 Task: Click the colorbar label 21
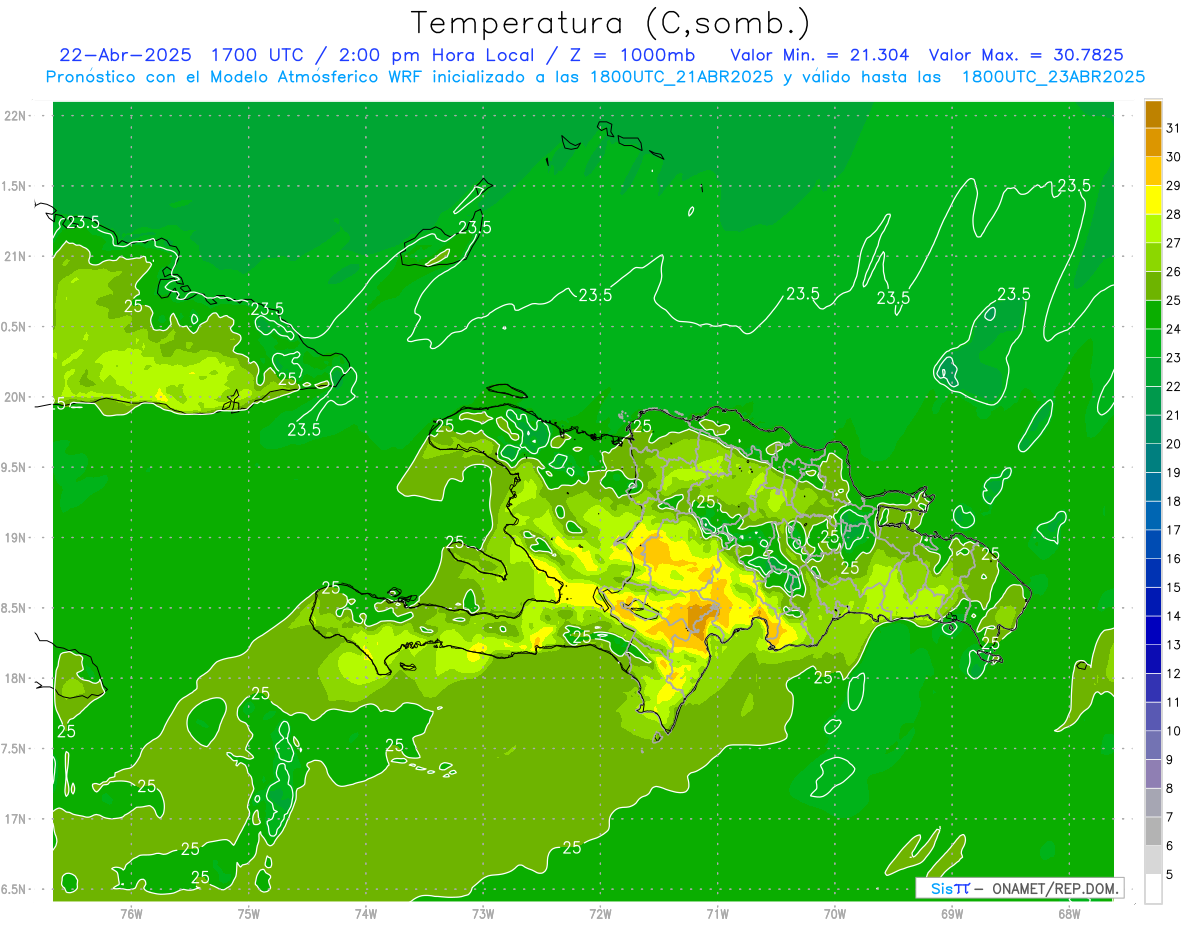[1174, 415]
